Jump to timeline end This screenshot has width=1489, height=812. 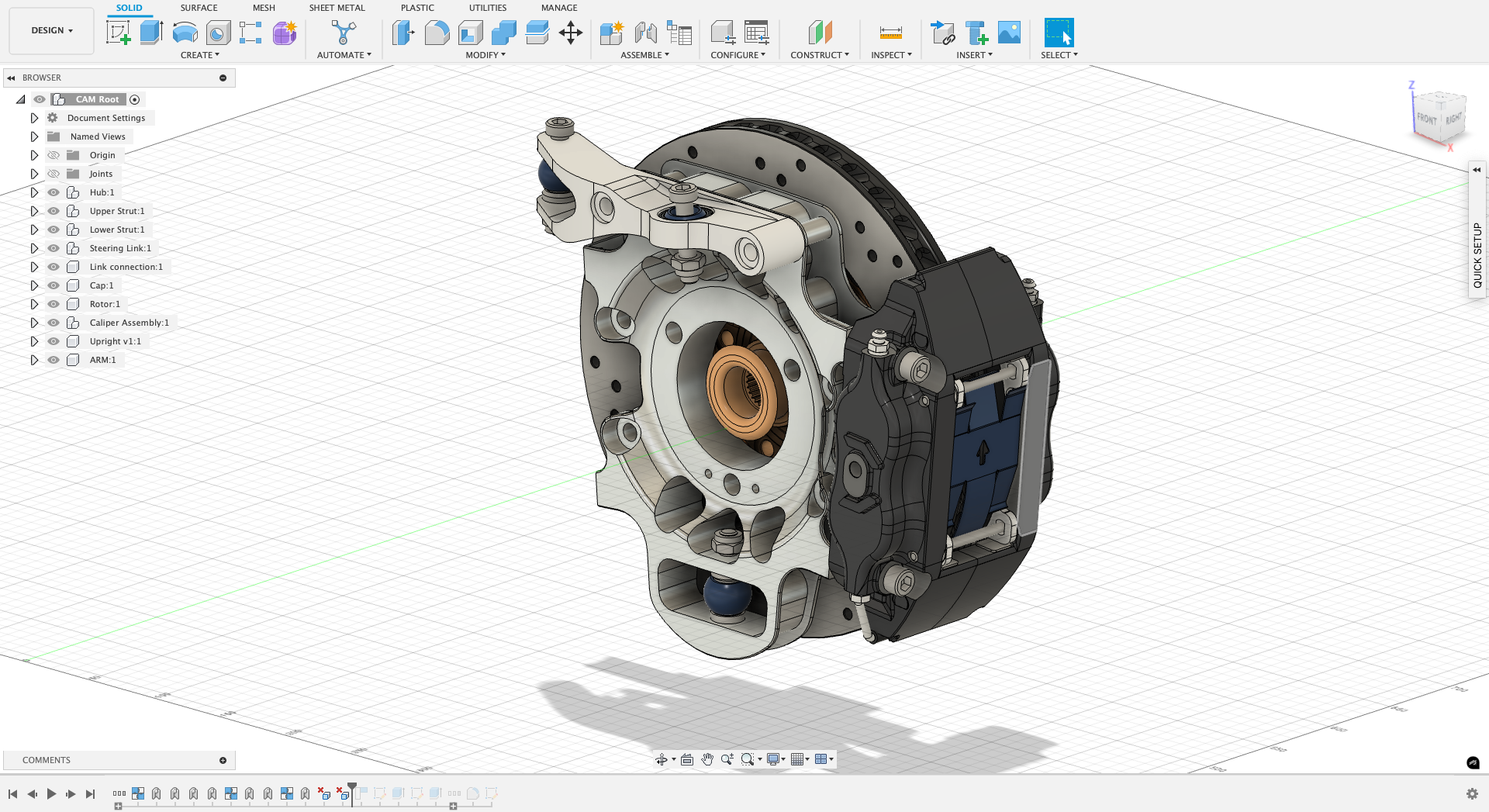(90, 793)
